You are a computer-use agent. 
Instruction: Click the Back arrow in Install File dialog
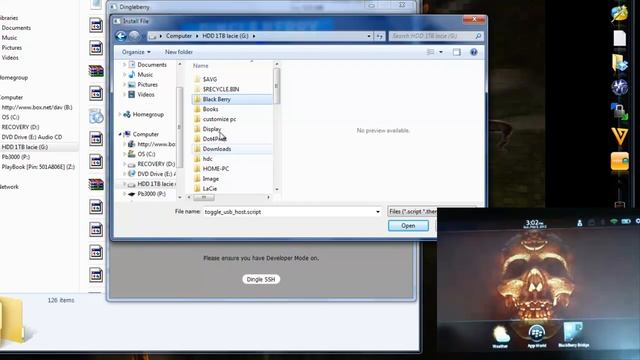tap(121, 36)
